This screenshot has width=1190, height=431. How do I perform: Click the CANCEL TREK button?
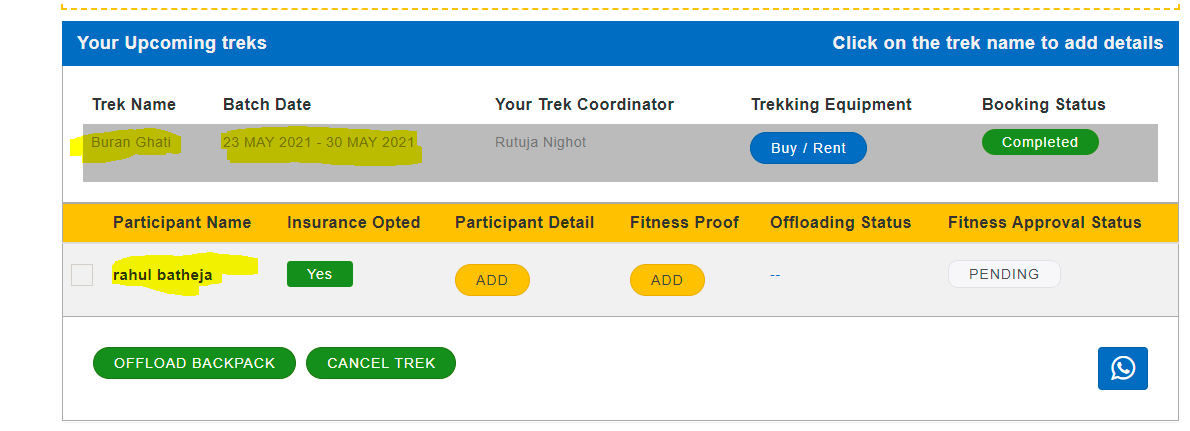point(381,363)
